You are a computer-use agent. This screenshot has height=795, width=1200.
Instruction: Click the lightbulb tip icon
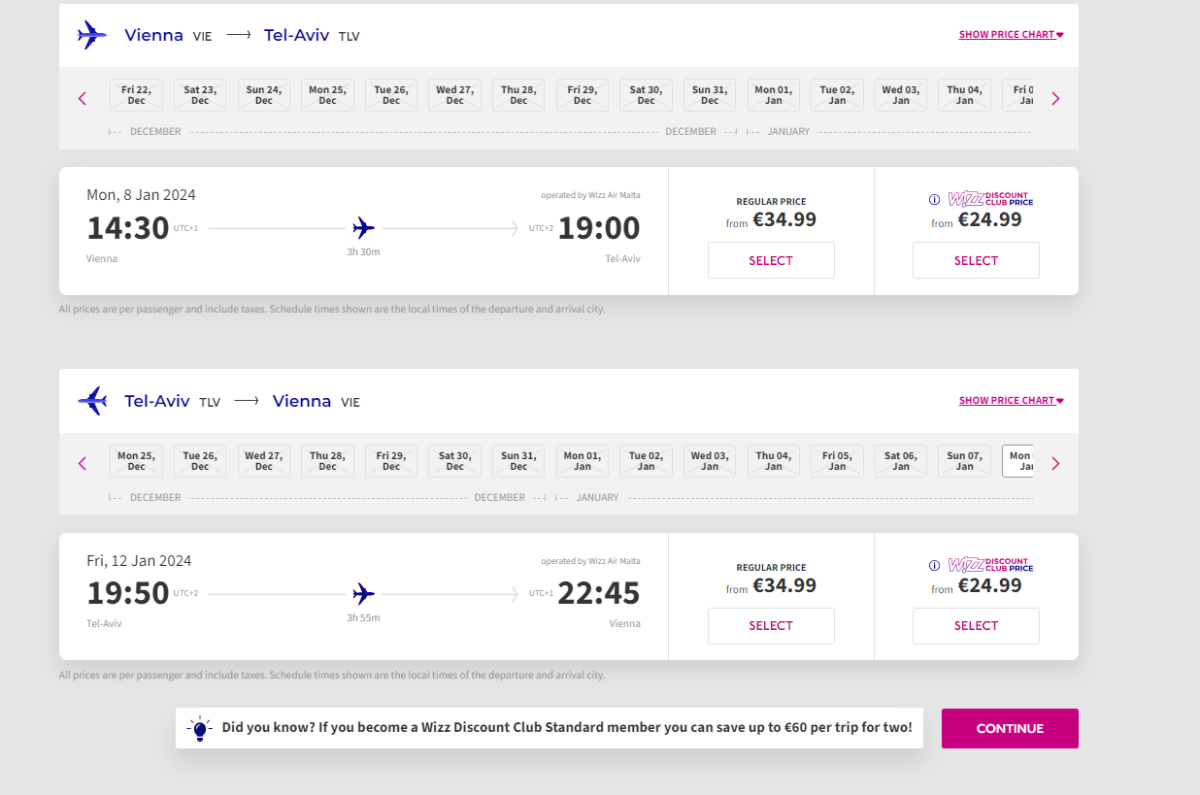click(200, 729)
